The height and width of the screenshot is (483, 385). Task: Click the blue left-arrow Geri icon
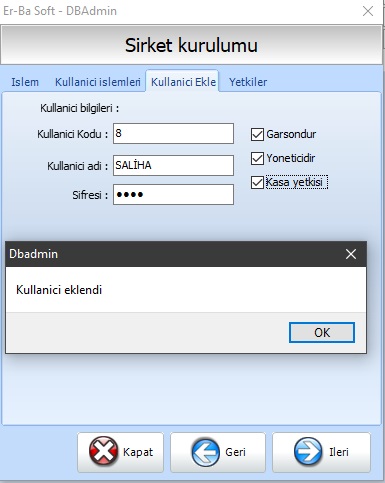pos(205,452)
